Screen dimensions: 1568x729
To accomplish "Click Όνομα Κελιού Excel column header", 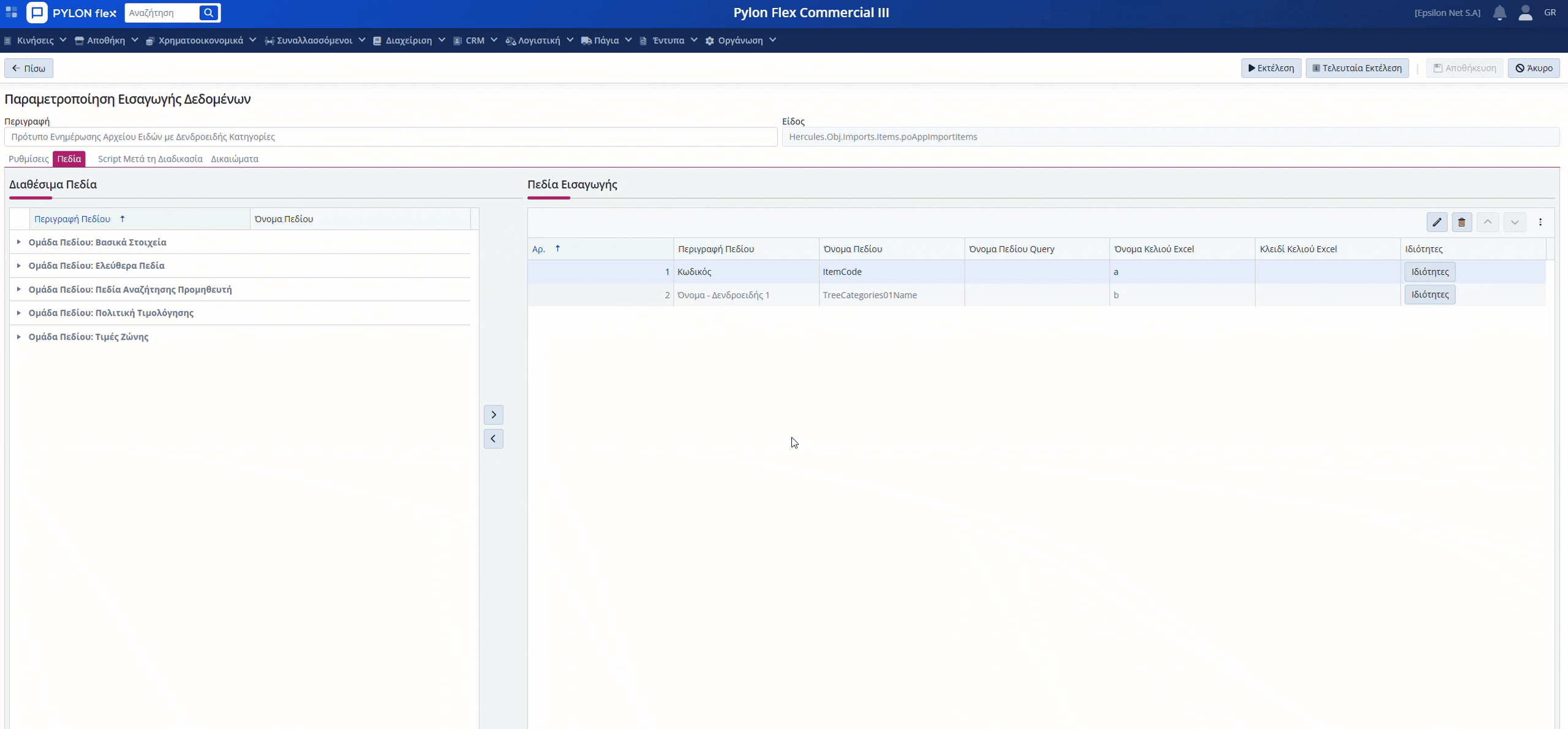I will tap(1182, 249).
